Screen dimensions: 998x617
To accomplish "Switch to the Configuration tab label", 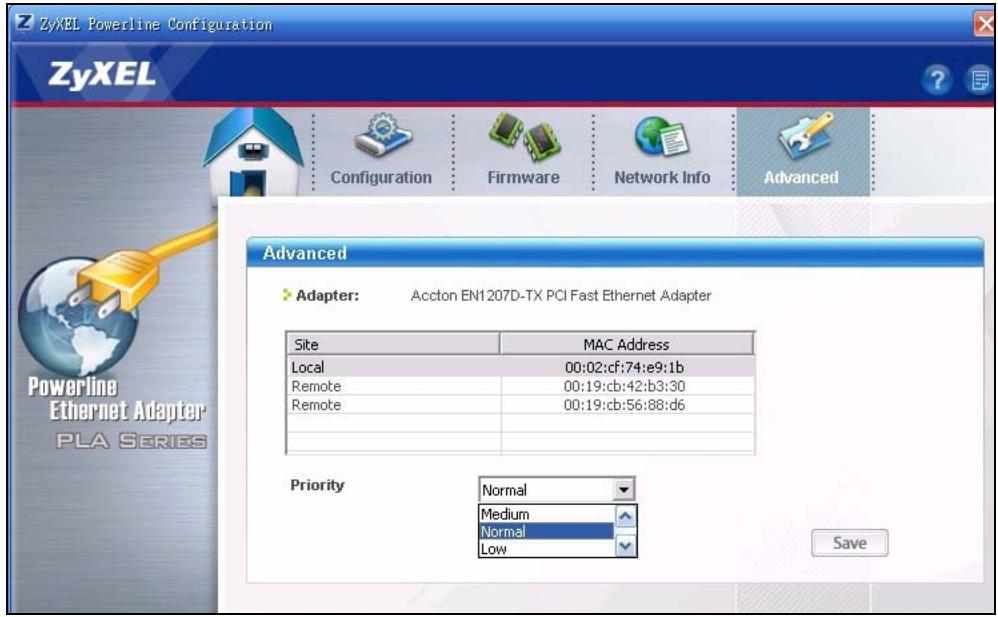I will [381, 178].
